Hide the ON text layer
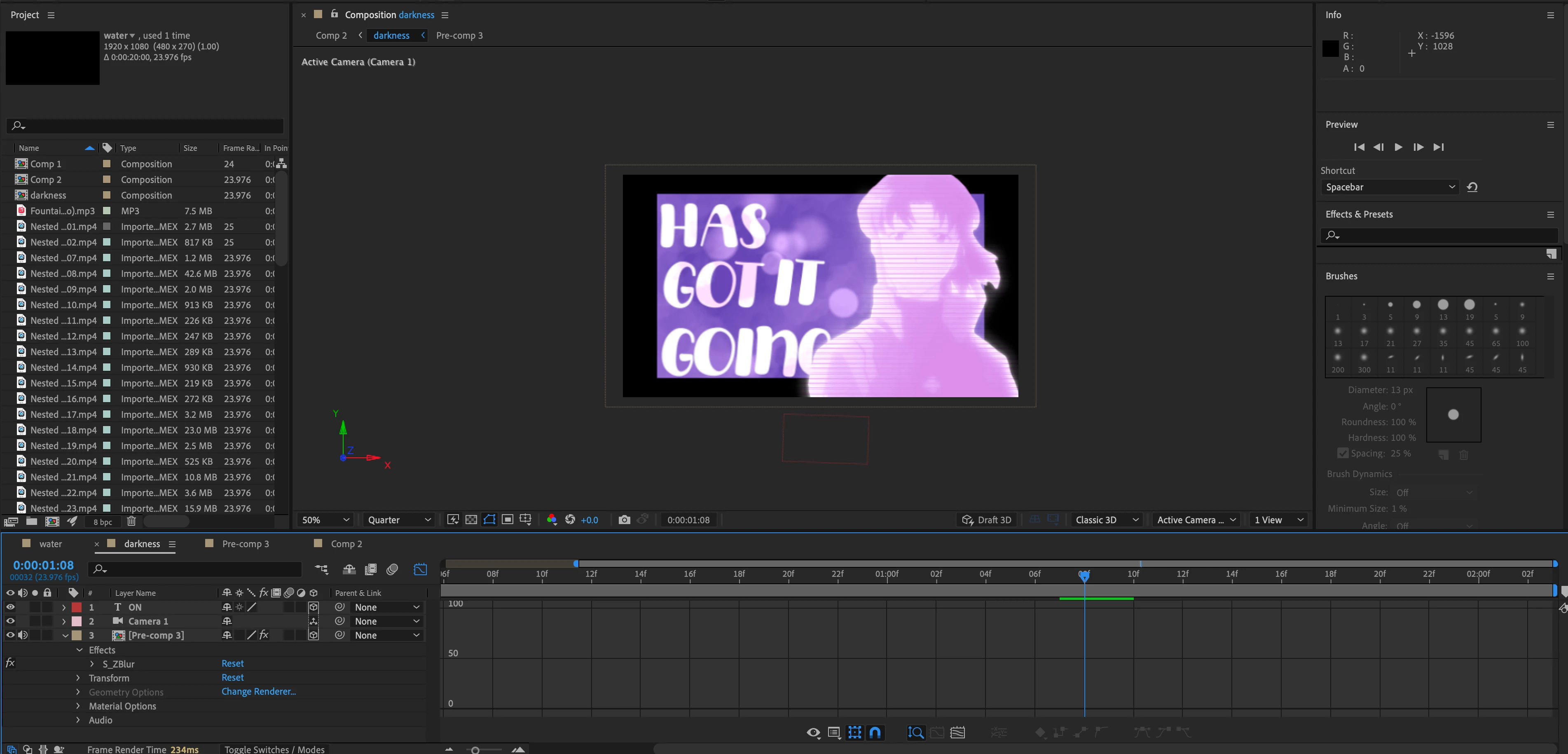 (x=10, y=607)
